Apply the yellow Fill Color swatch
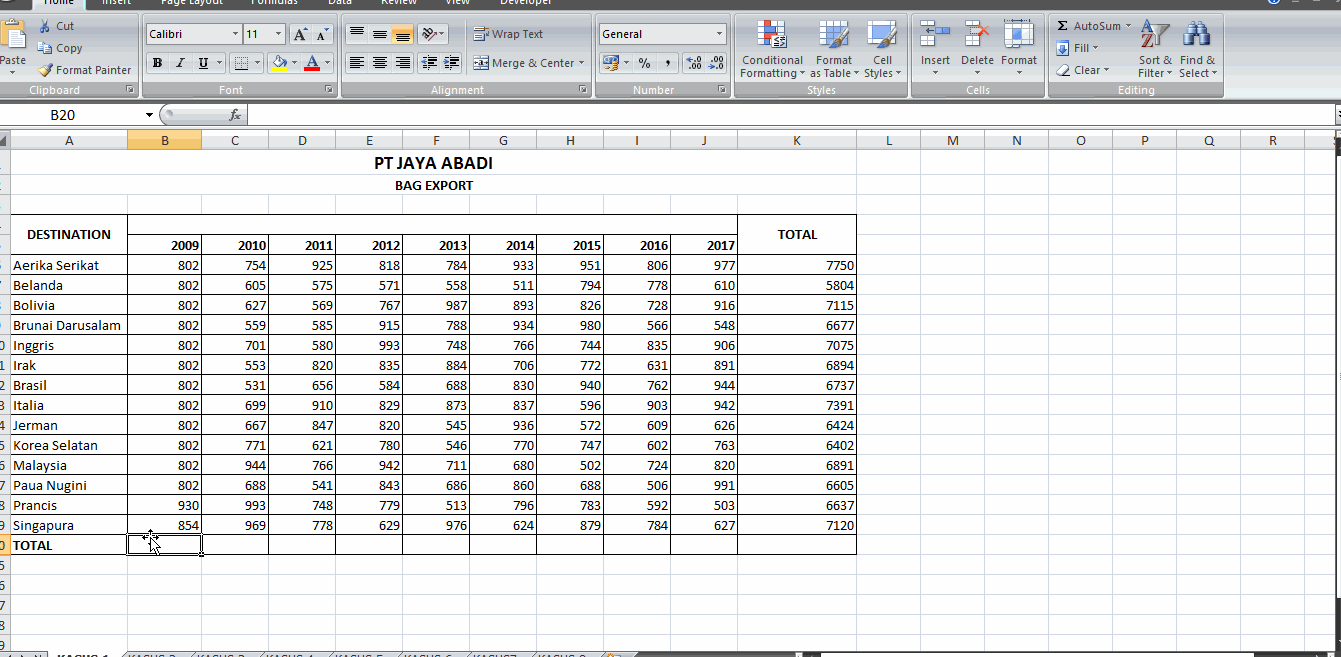 click(279, 63)
